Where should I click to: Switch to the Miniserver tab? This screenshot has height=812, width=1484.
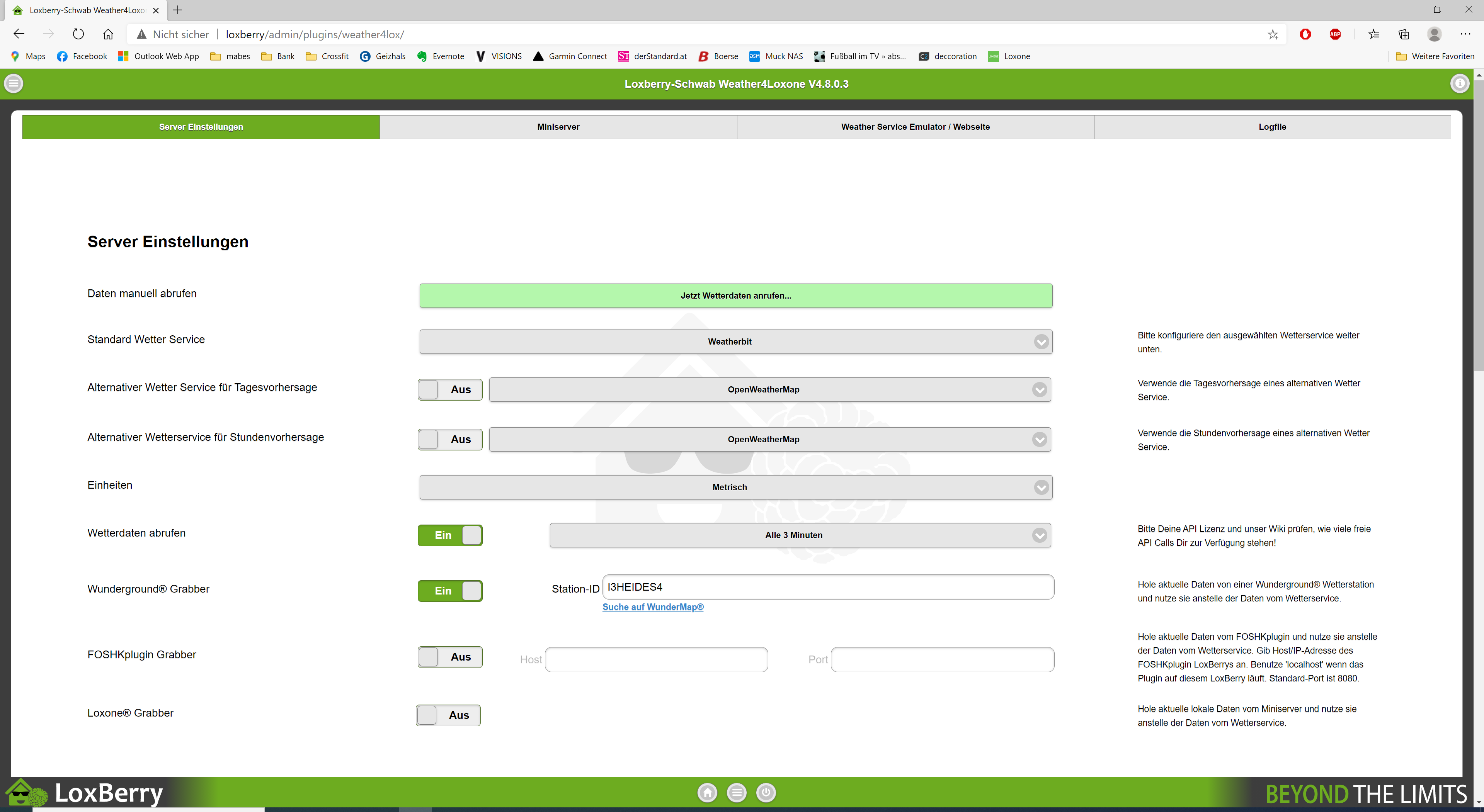coord(558,127)
